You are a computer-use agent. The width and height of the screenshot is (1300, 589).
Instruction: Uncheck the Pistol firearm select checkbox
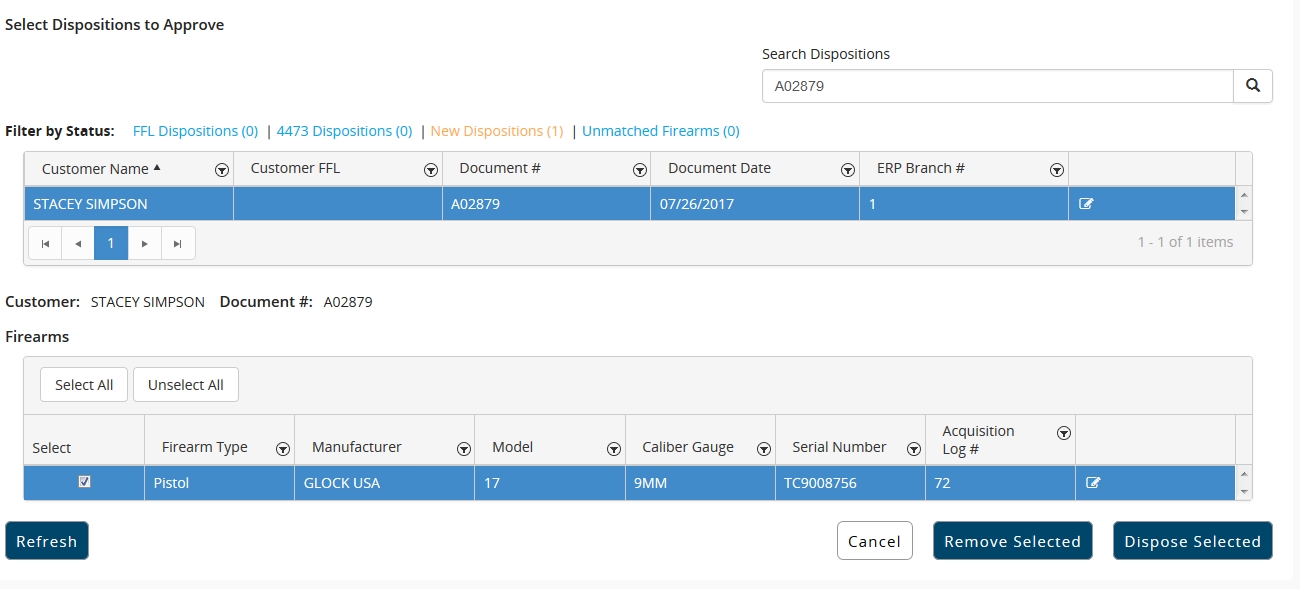click(84, 482)
